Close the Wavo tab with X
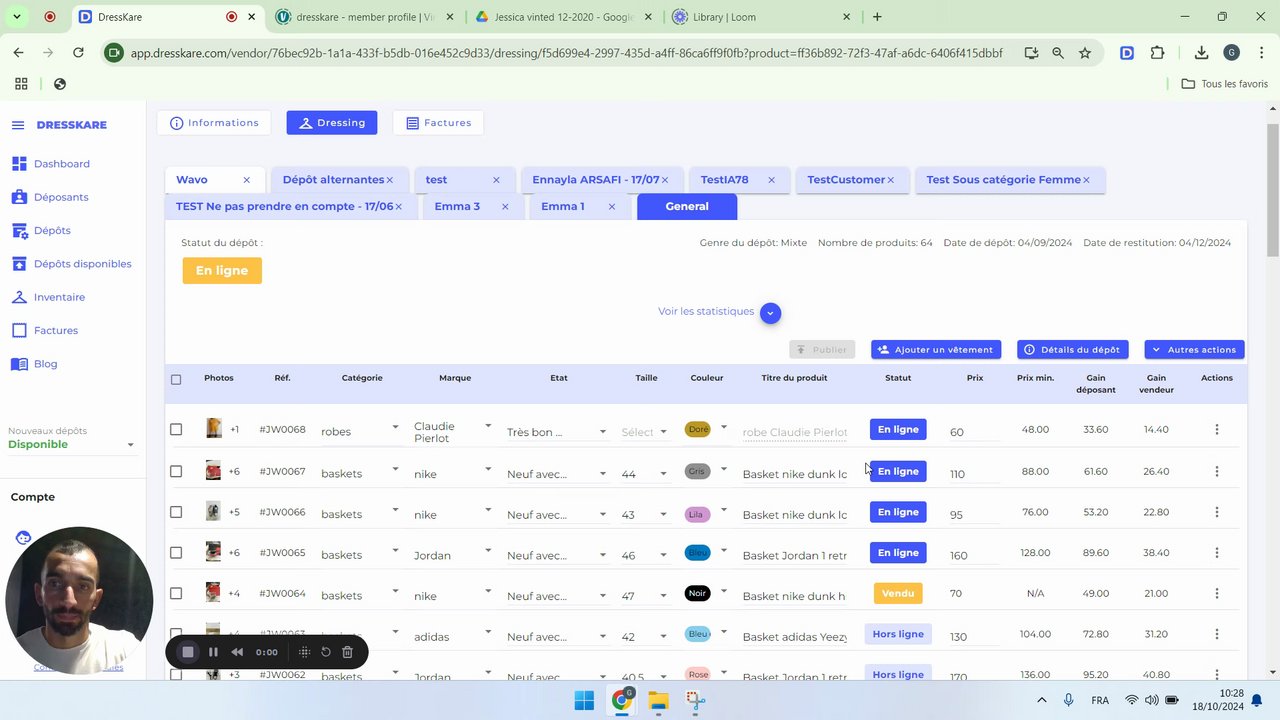The height and width of the screenshot is (720, 1280). pyautogui.click(x=246, y=180)
